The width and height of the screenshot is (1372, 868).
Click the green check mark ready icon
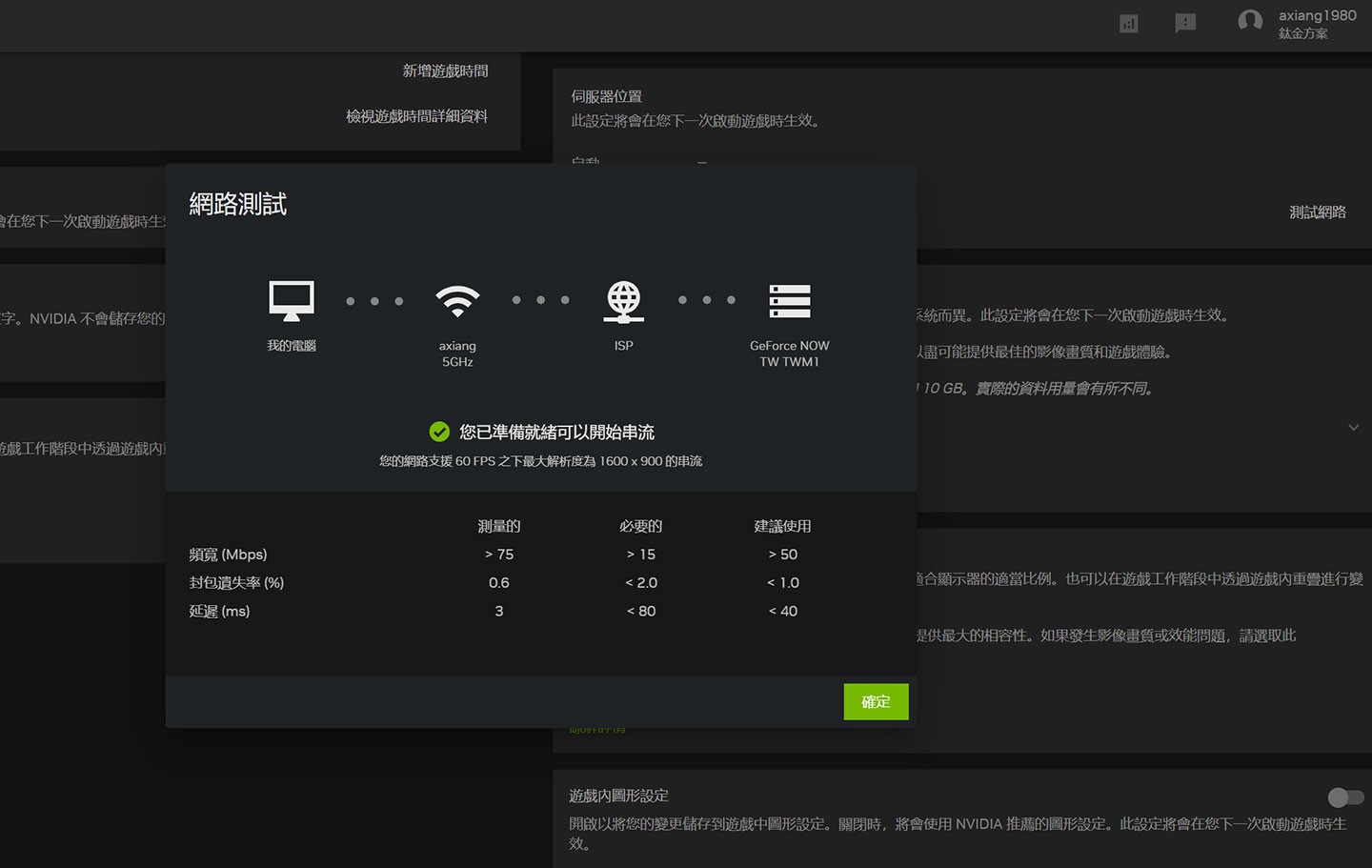coord(439,432)
